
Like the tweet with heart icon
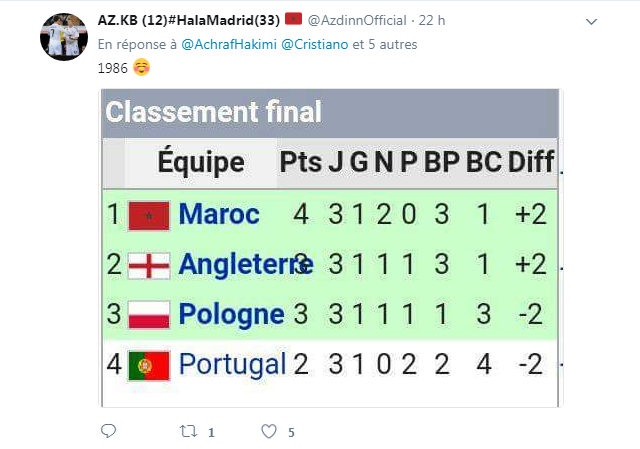tap(268, 432)
